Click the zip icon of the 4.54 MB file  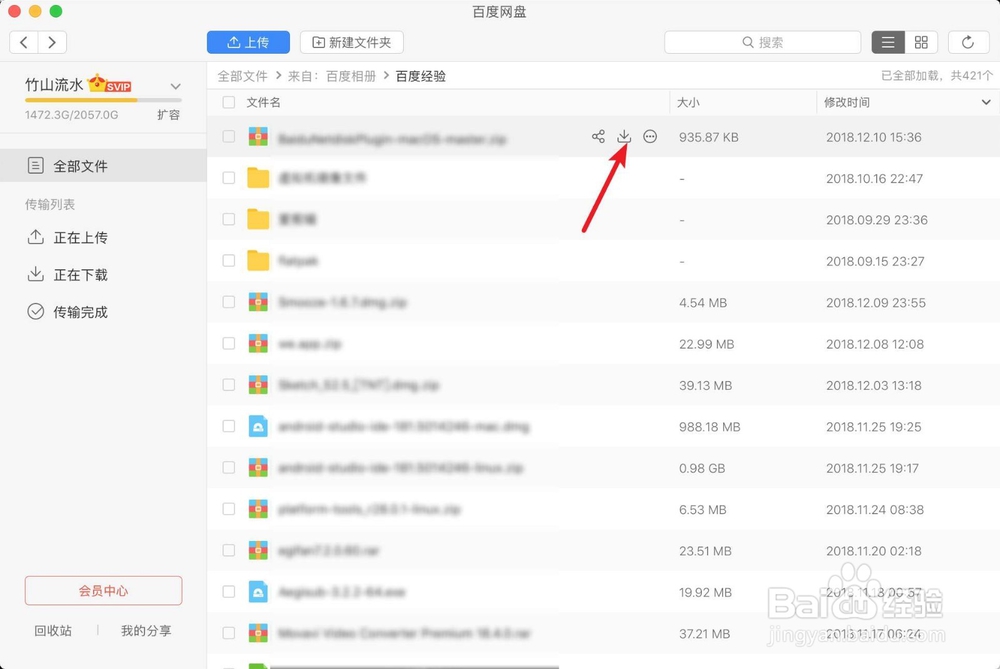[258, 302]
